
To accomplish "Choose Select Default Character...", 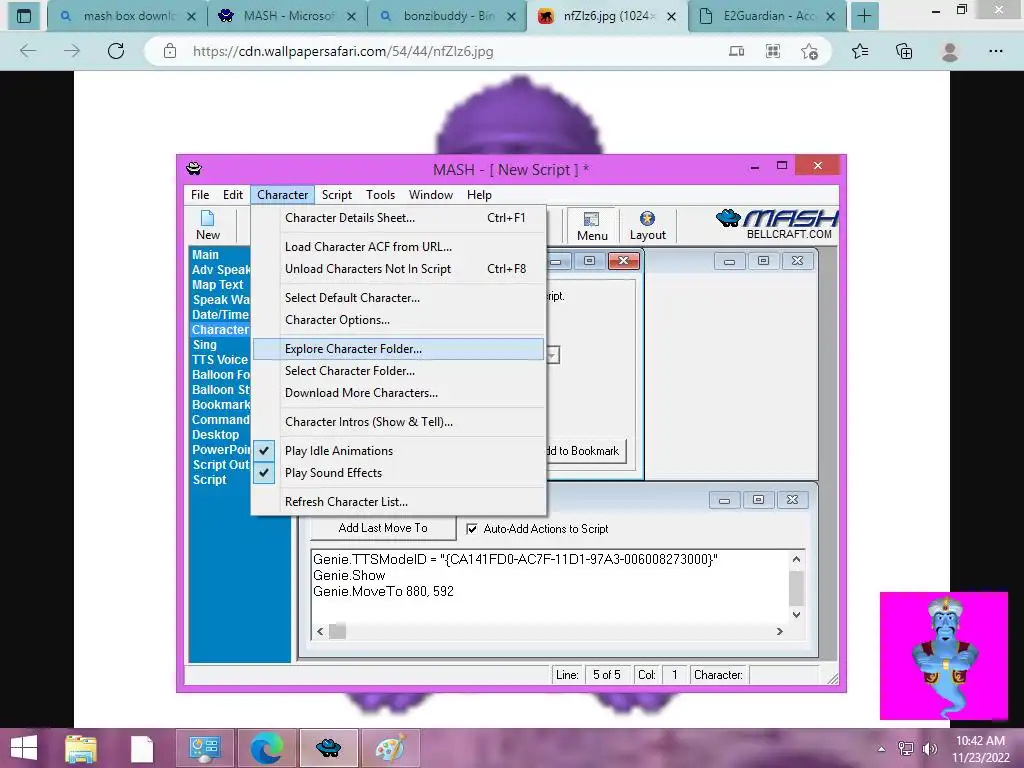I will [398, 298].
